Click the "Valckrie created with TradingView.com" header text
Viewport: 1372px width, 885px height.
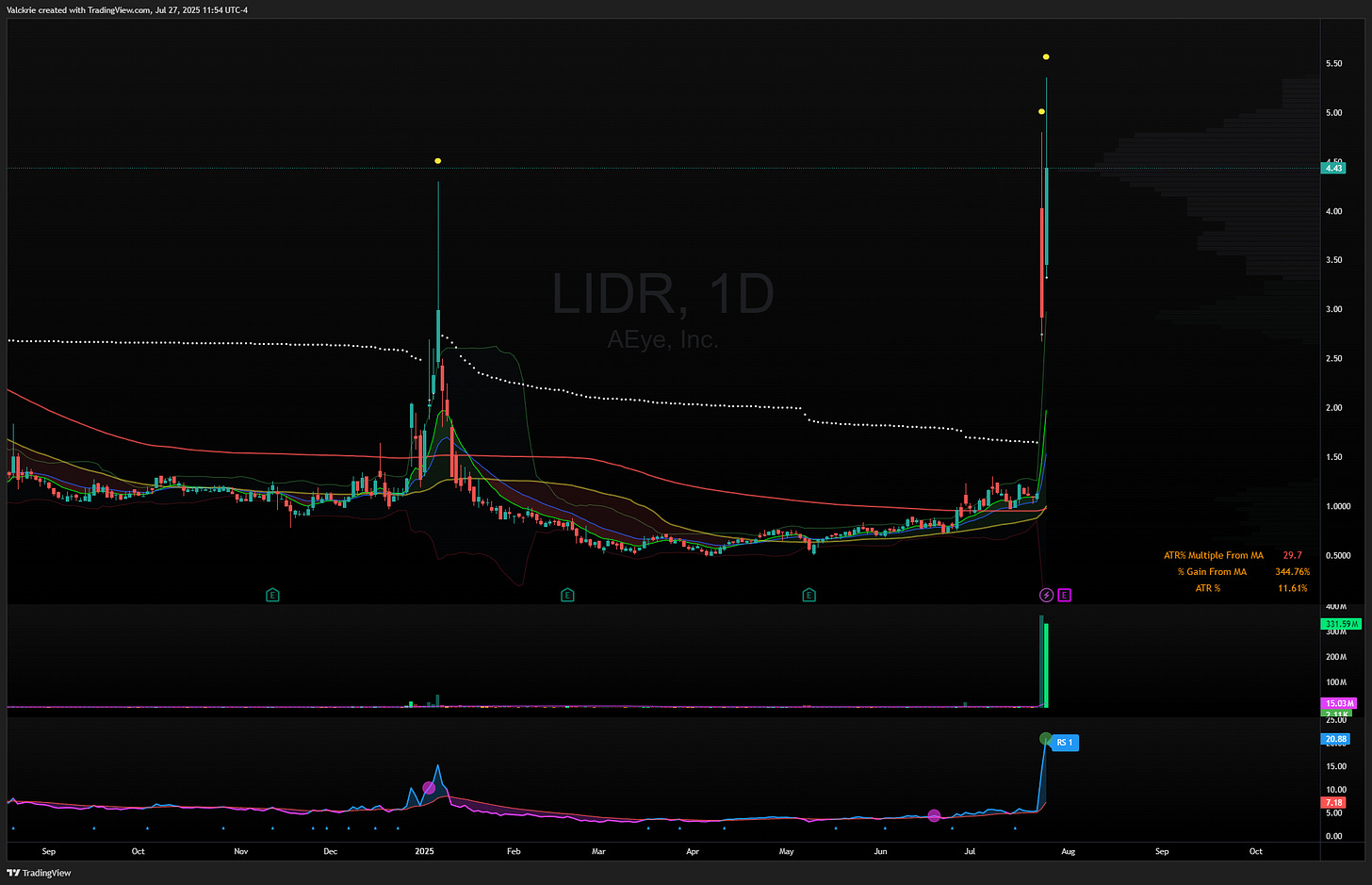pyautogui.click(x=78, y=9)
